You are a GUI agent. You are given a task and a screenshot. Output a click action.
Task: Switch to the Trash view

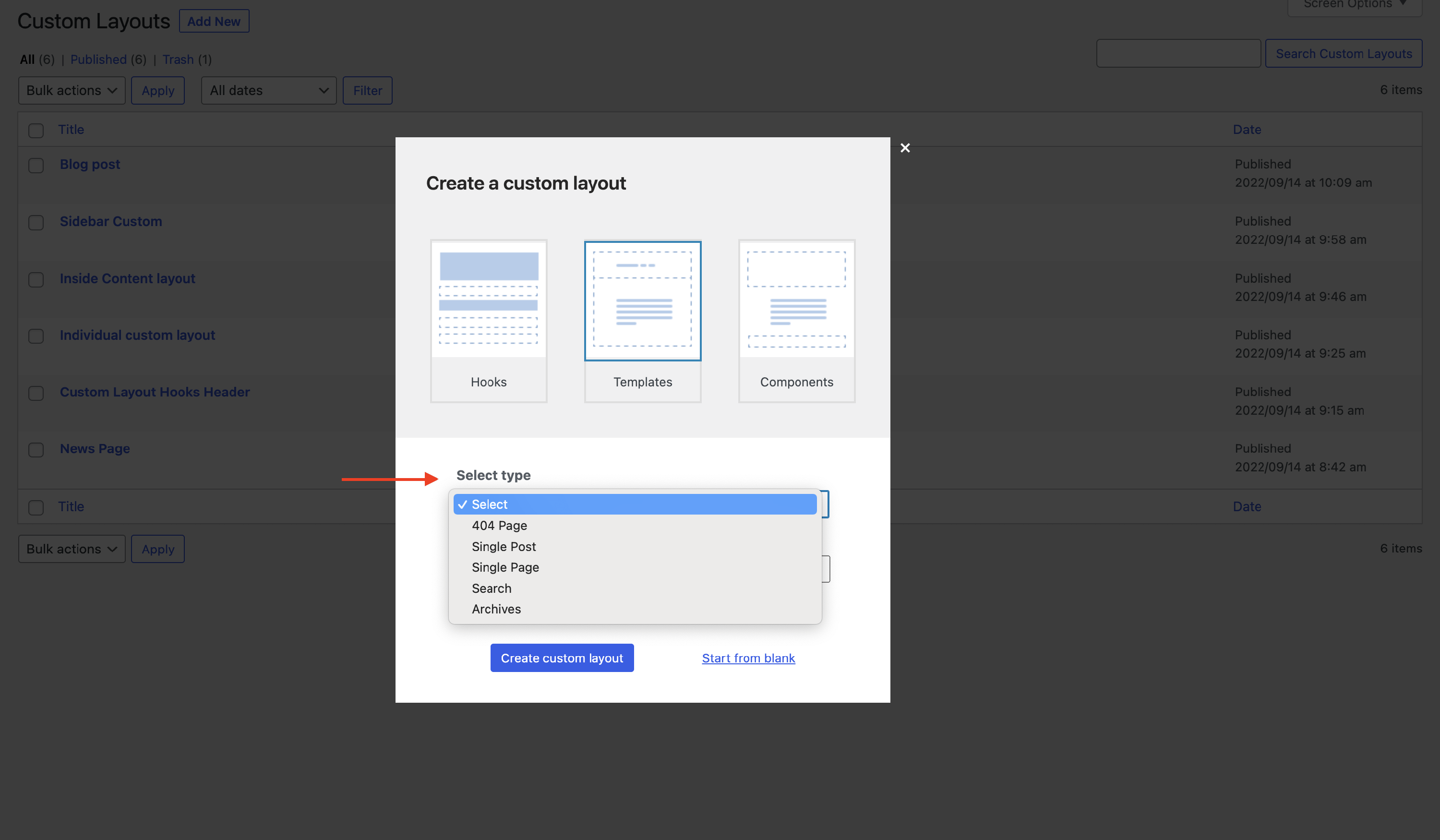pyautogui.click(x=178, y=60)
